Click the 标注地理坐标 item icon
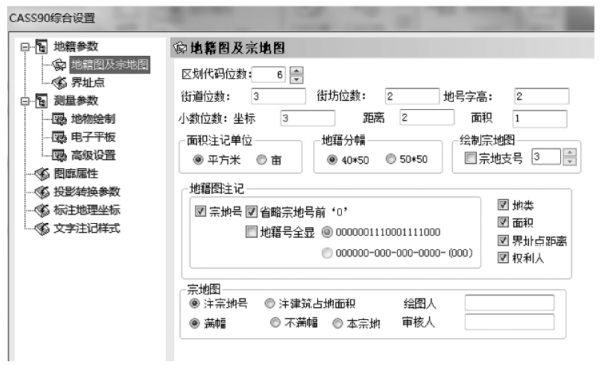 point(42,210)
